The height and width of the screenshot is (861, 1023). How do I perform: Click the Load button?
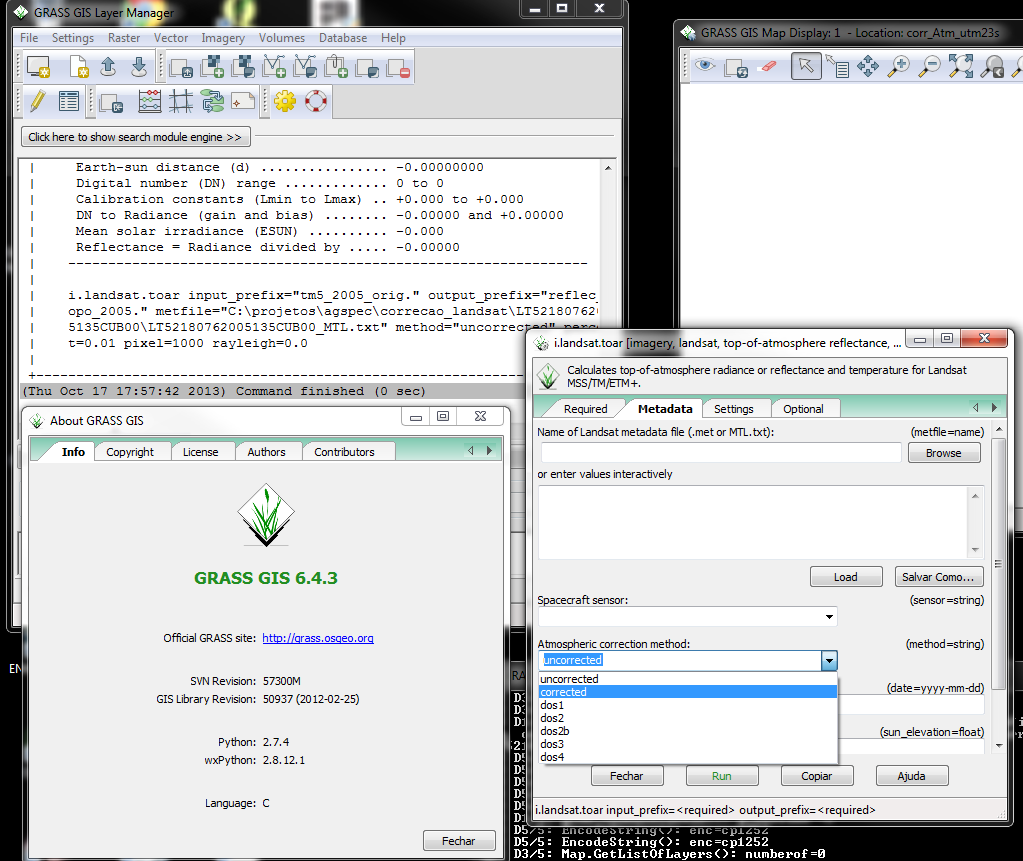(x=846, y=577)
